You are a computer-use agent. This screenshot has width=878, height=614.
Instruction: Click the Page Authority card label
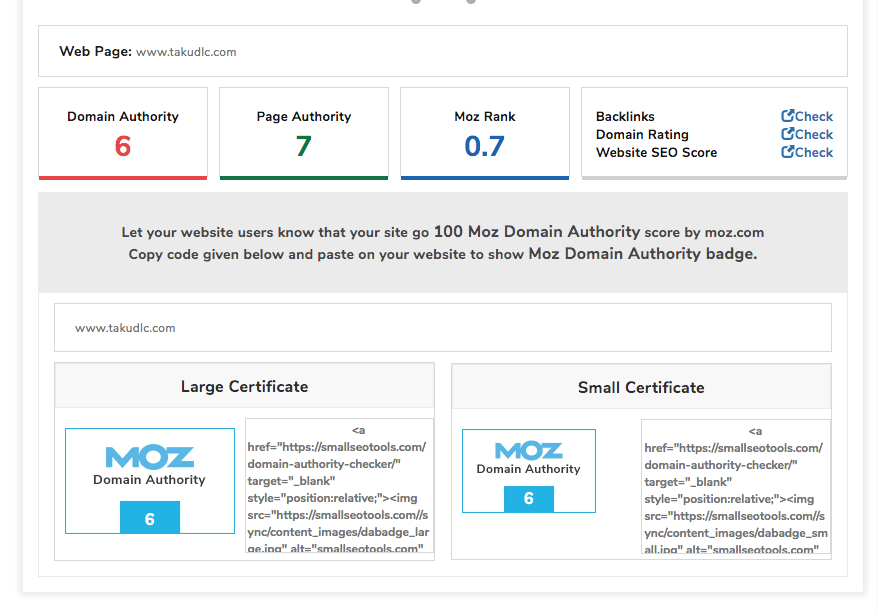pyautogui.click(x=304, y=116)
